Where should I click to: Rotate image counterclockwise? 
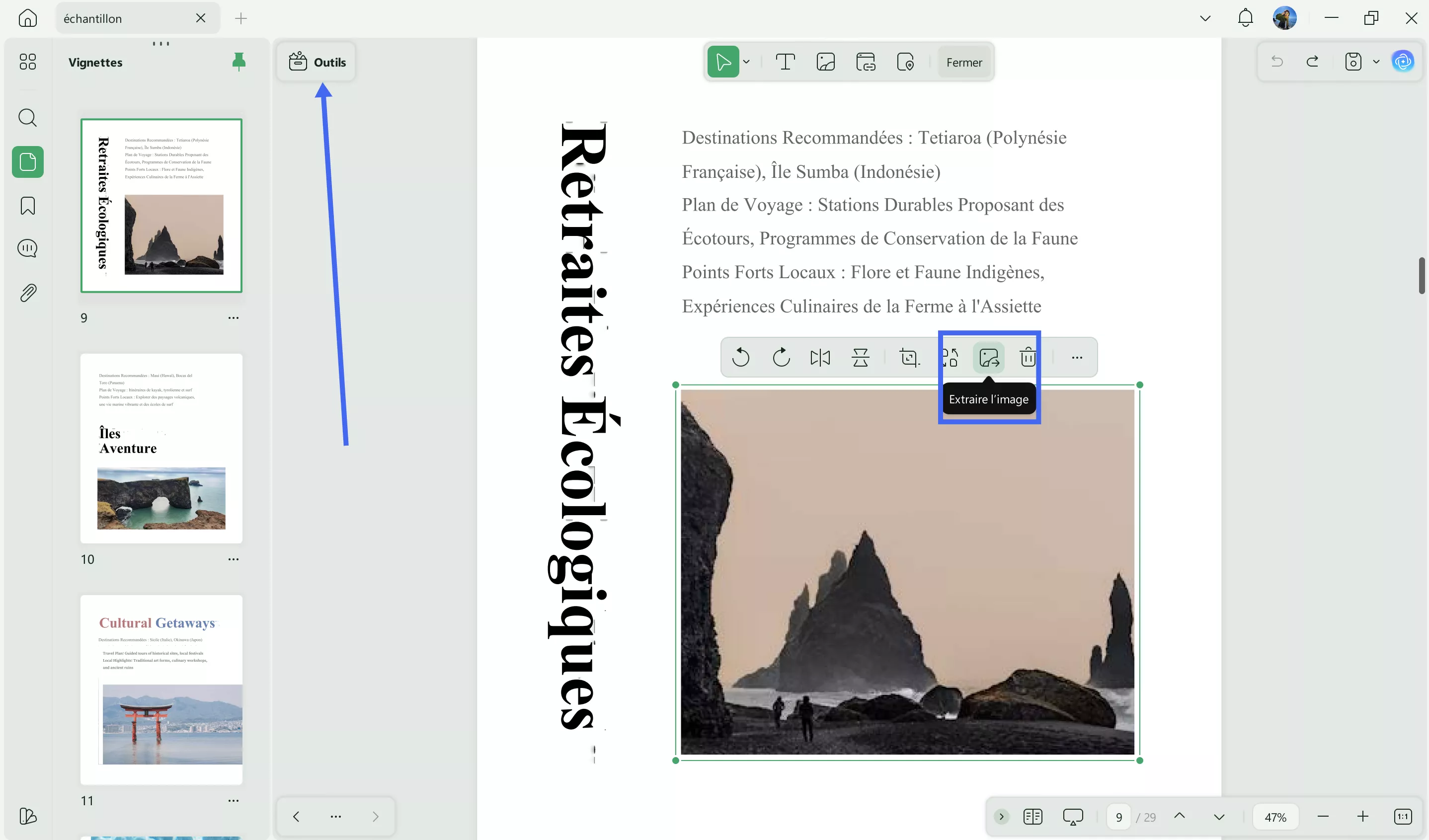pyautogui.click(x=740, y=358)
